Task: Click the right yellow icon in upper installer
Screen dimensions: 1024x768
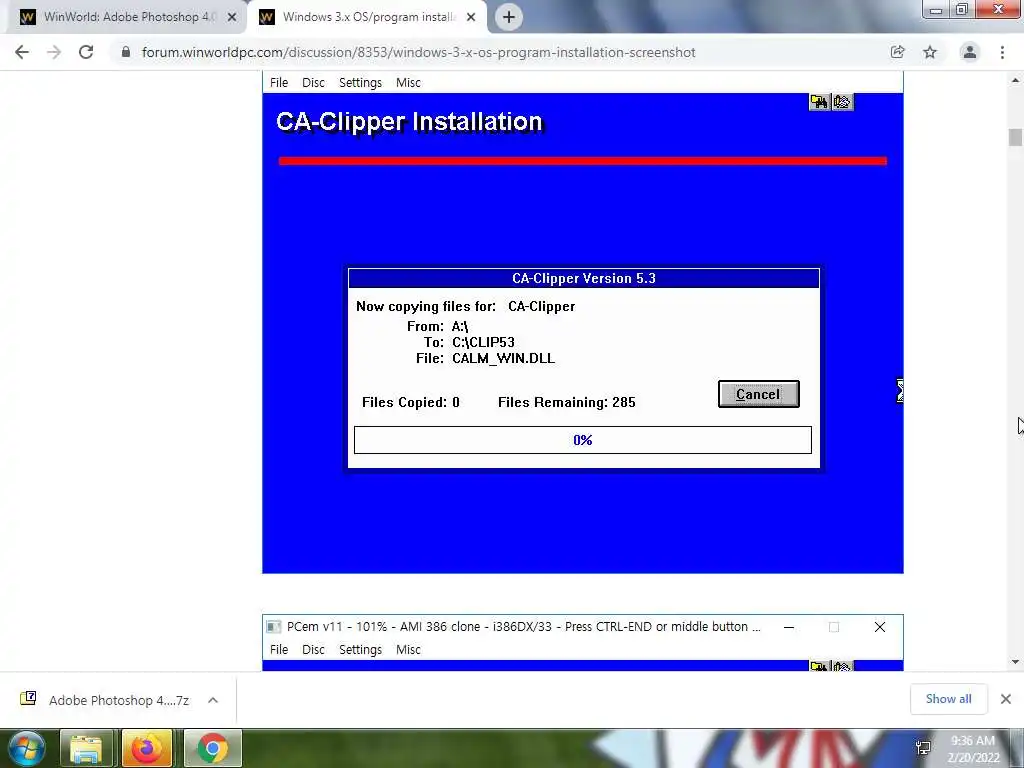Action: click(842, 102)
